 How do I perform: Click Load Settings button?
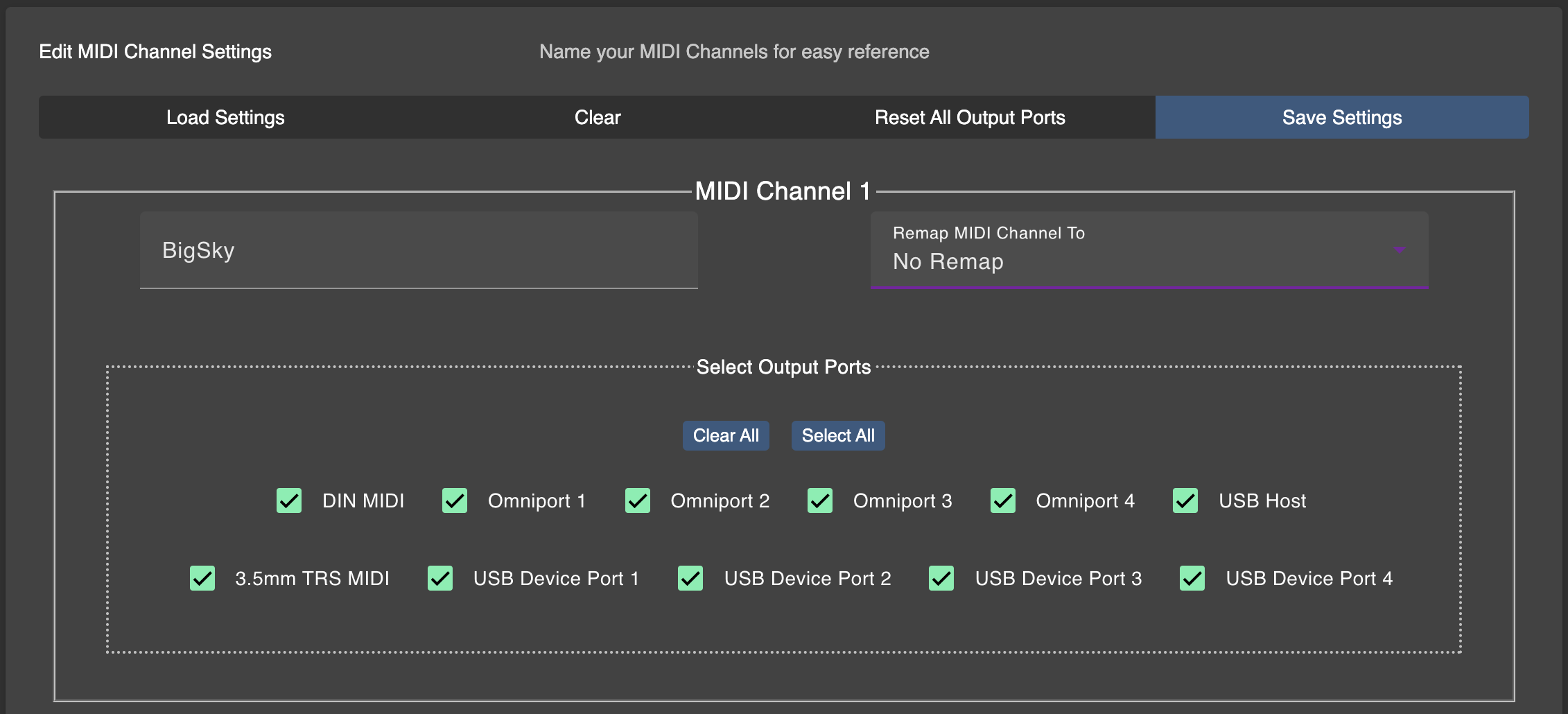pyautogui.click(x=225, y=117)
